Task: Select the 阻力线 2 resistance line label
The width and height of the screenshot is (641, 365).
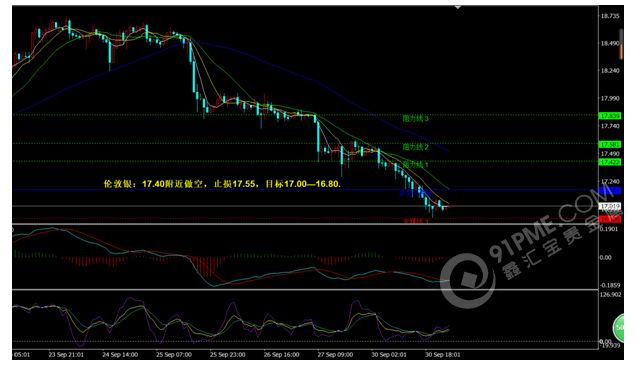Action: (415, 147)
